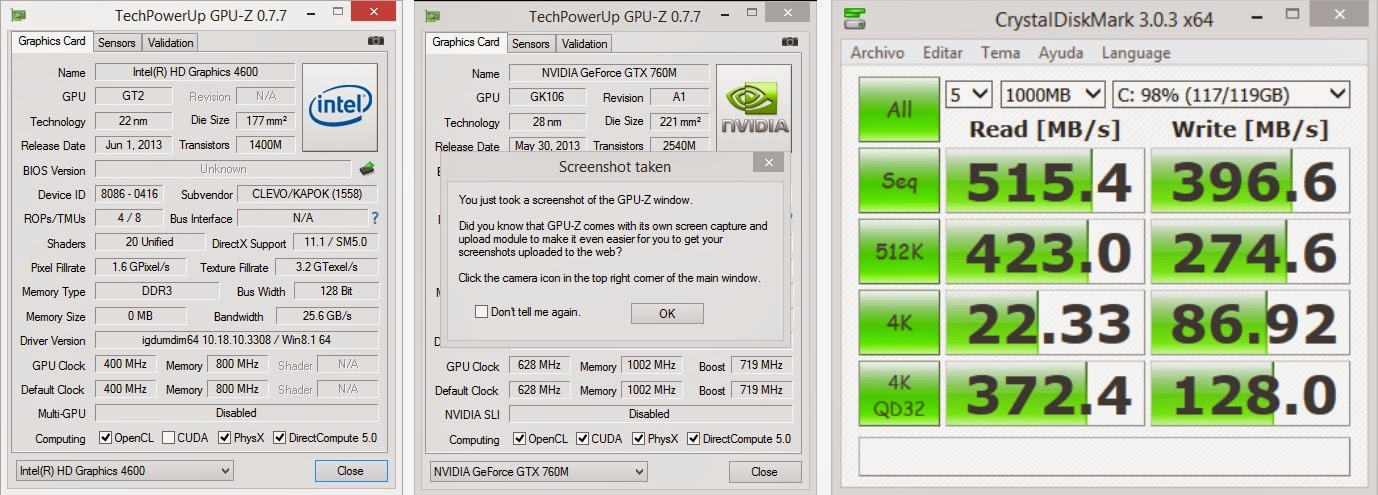Open the Tema menu in CrystalDiskMark
Viewport: 1378px width, 495px height.
tap(1000, 53)
